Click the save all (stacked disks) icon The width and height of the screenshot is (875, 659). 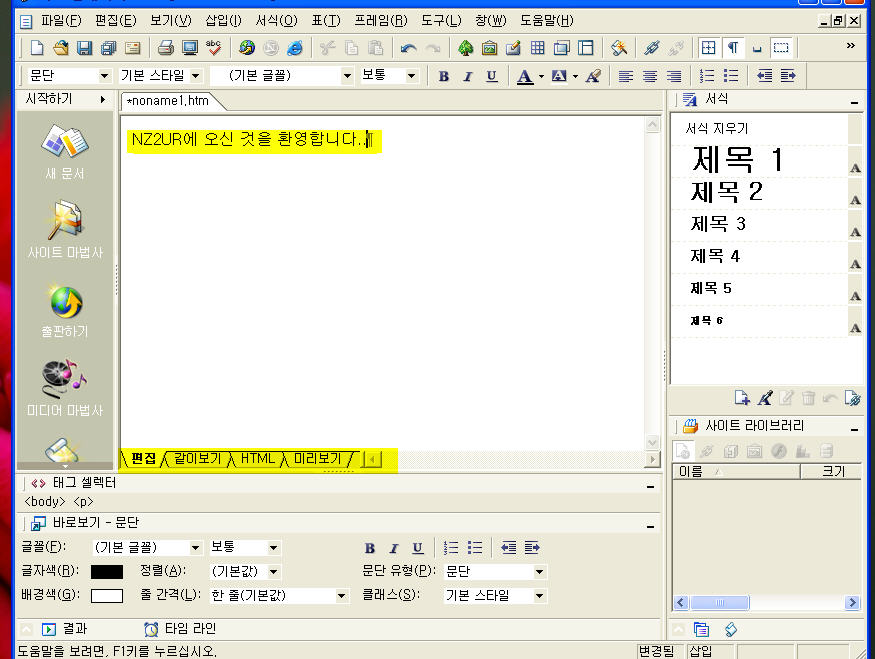tap(108, 48)
